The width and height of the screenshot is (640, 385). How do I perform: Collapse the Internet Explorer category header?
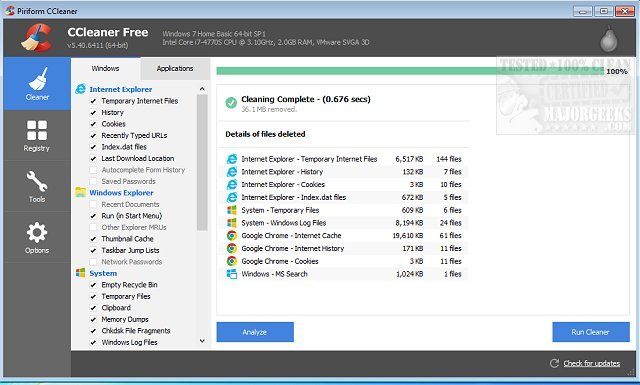coord(120,89)
